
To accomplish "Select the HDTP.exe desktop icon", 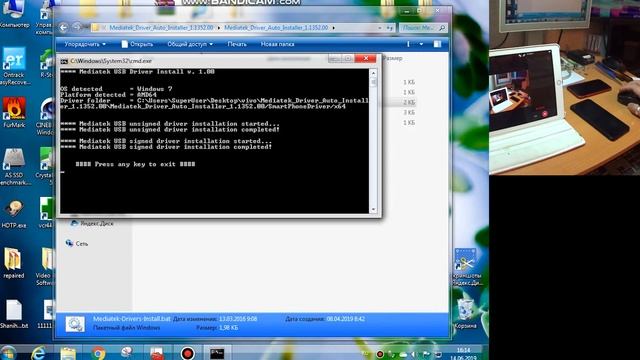I will click(14, 213).
